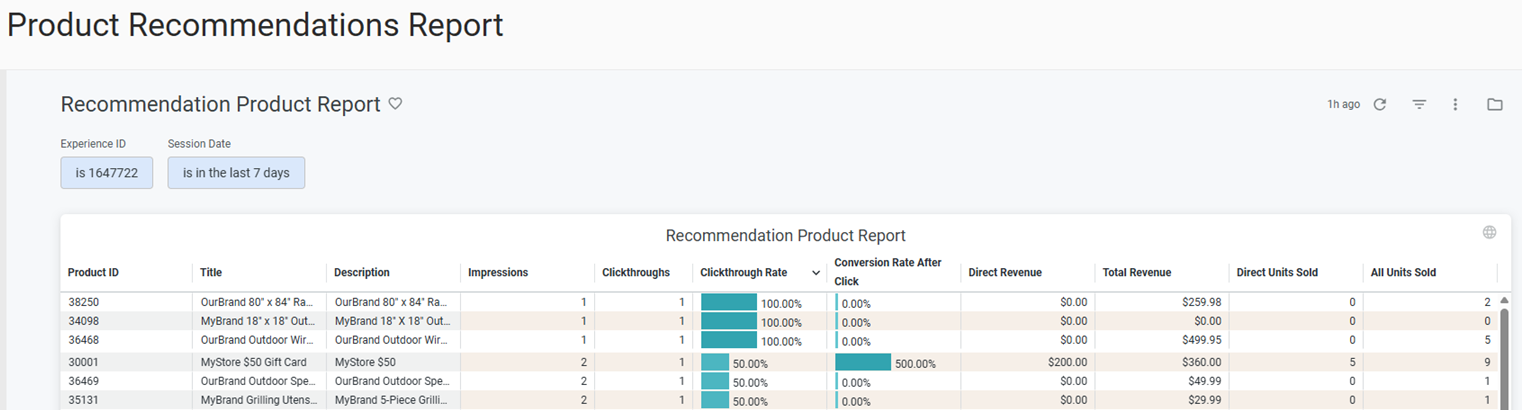Click product ID 38250 cell
This screenshot has height=410, width=1522.
(84, 302)
